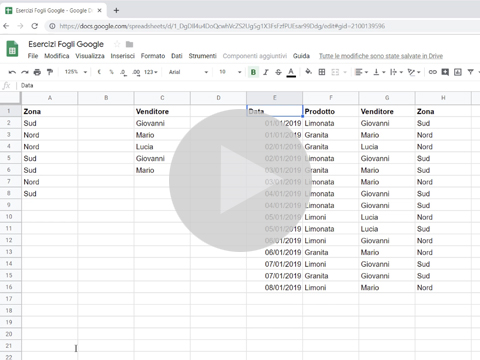Click the merge cells icon
Viewport: 480px width, 360px height.
click(x=335, y=72)
